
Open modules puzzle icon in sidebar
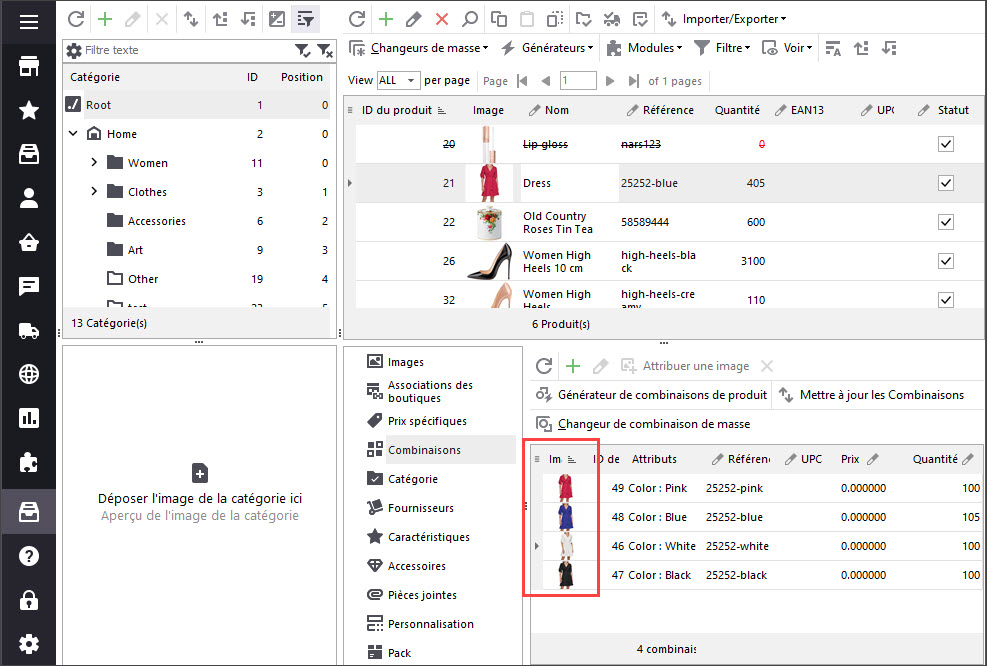point(28,463)
